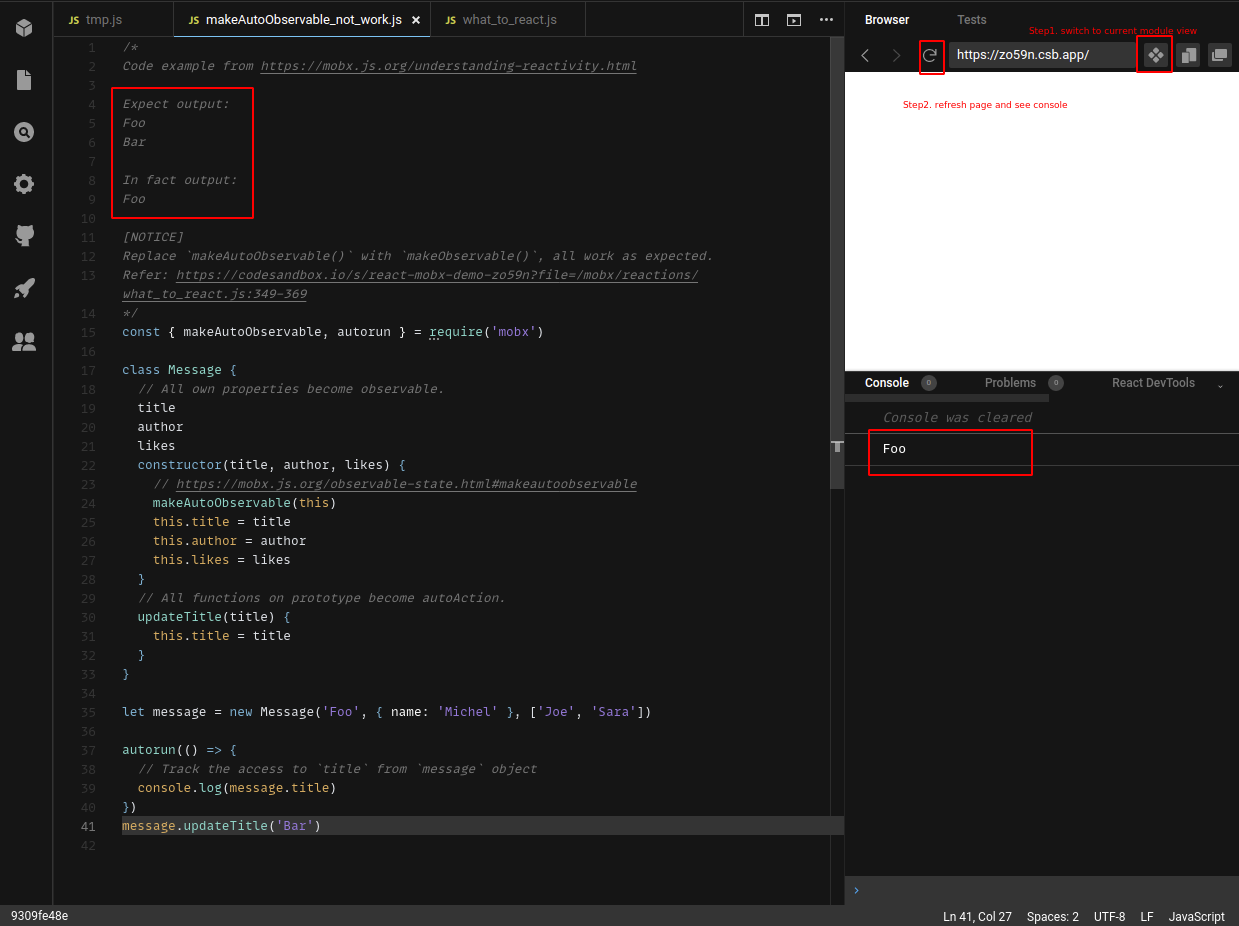Viewport: 1239px width, 926px height.
Task: Click the preview URL address bar
Action: pos(1042,55)
